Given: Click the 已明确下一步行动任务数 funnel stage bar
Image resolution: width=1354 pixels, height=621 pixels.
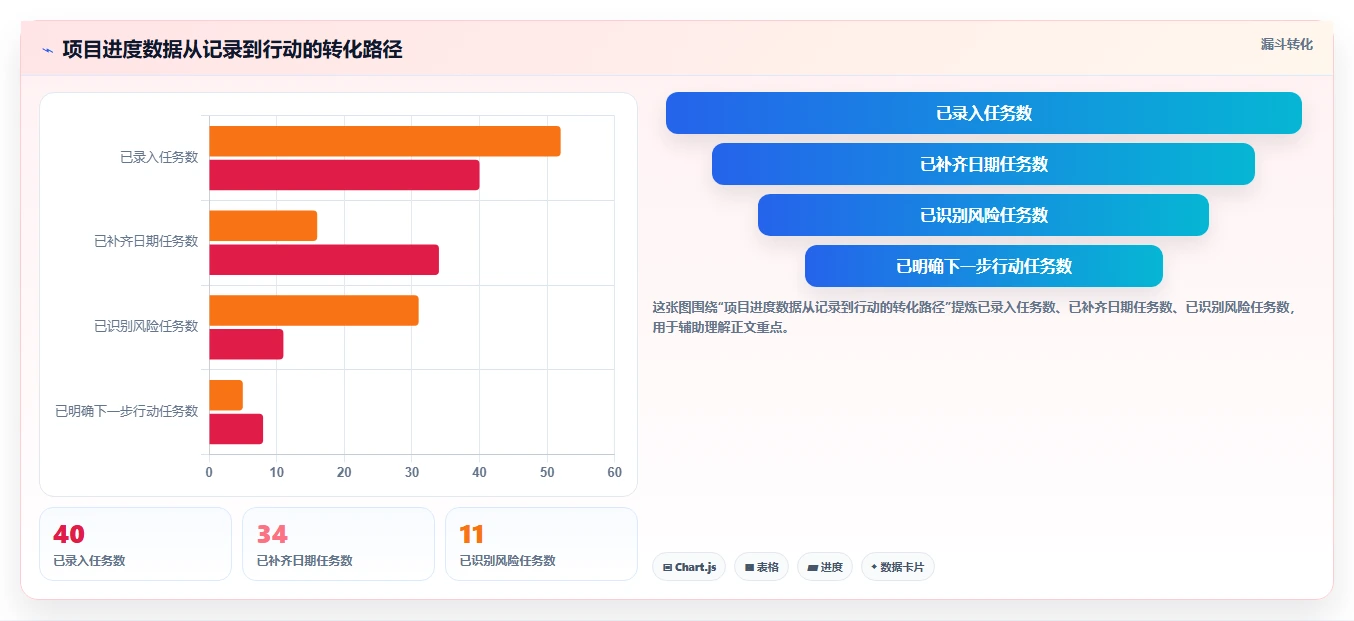Looking at the screenshot, I should point(984,266).
